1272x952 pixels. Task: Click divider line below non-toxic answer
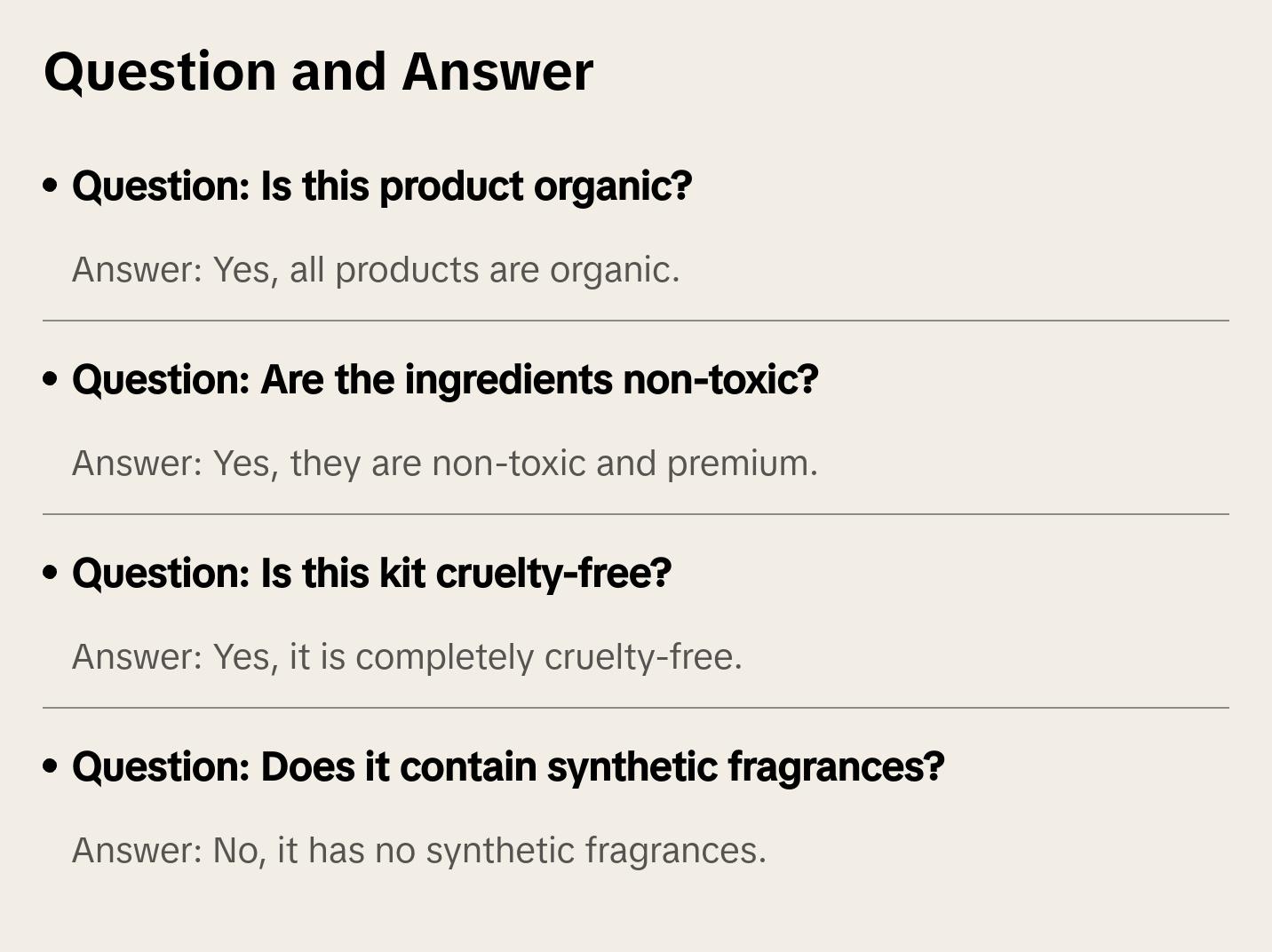[636, 514]
